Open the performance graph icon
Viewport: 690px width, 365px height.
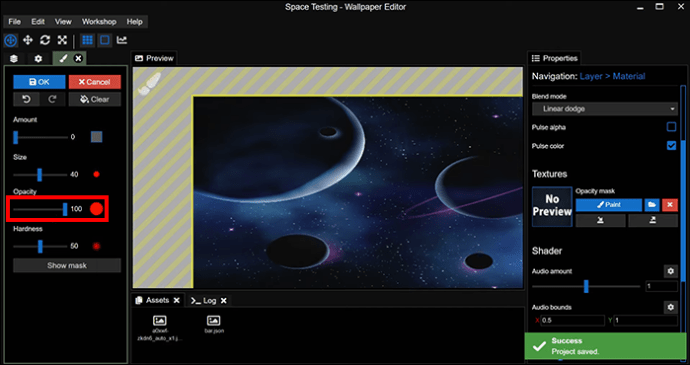point(122,41)
